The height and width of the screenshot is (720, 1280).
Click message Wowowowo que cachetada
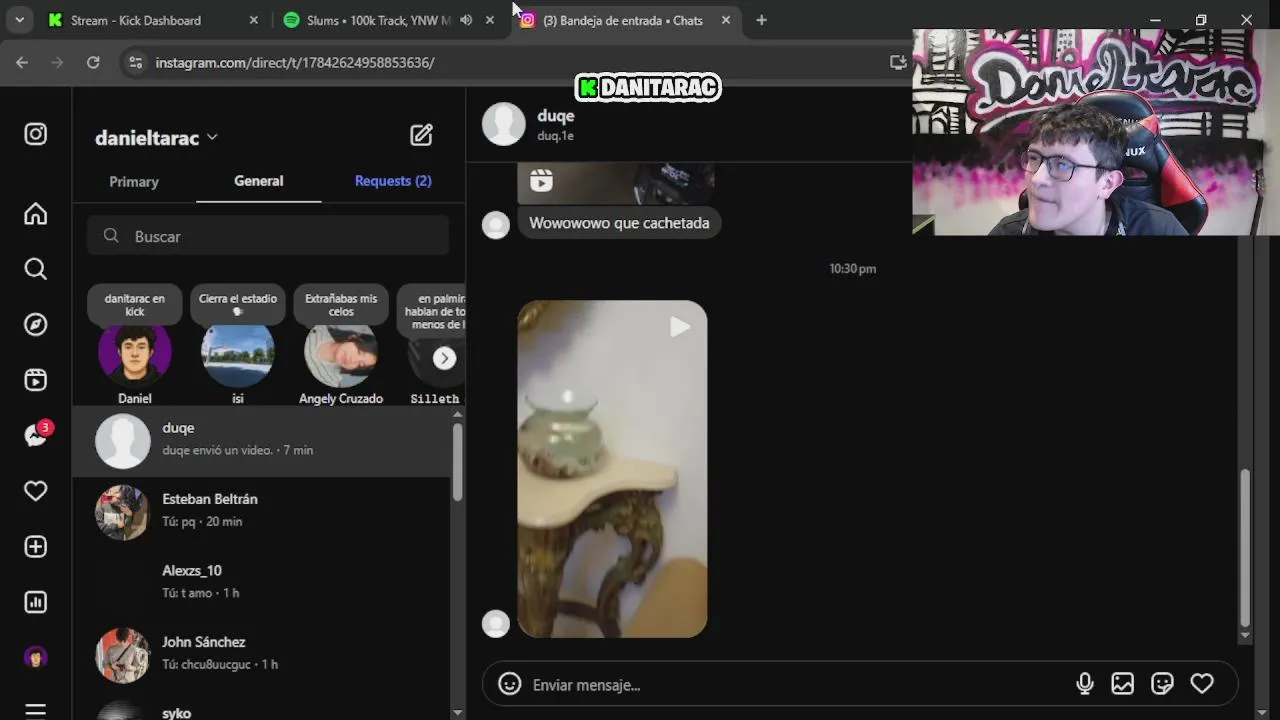coord(619,223)
